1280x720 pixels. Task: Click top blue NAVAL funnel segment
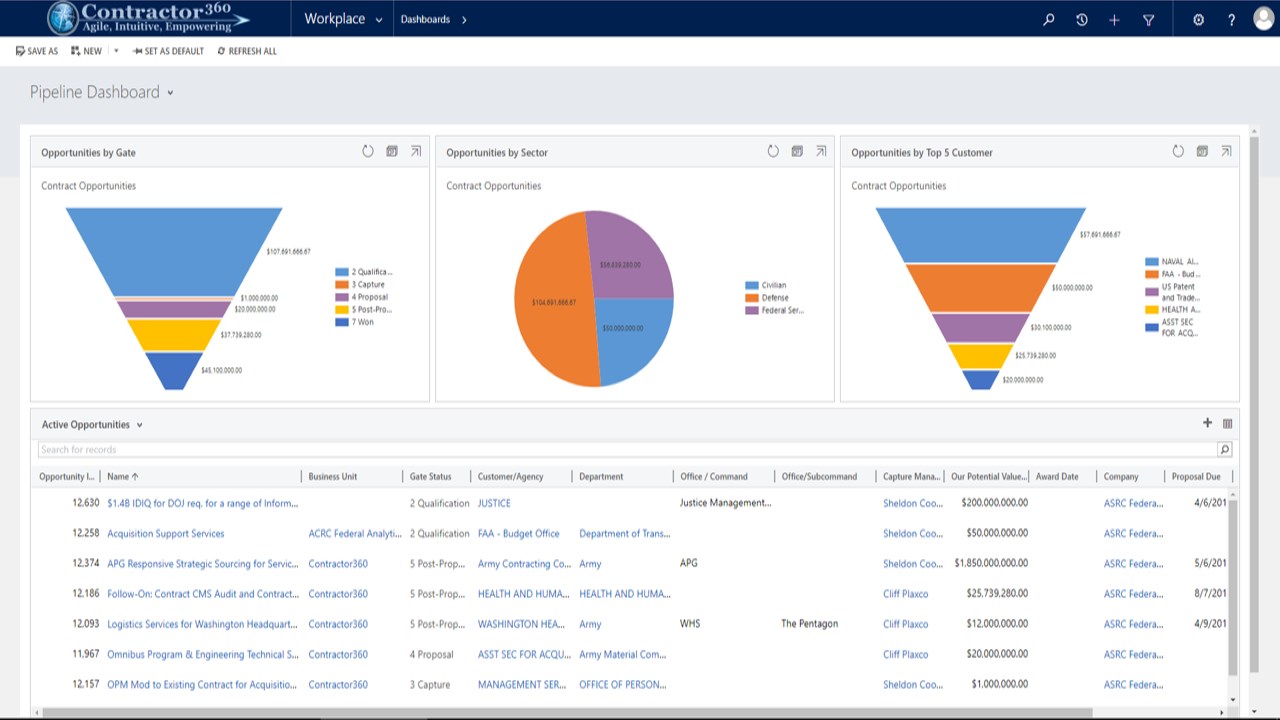(980, 235)
